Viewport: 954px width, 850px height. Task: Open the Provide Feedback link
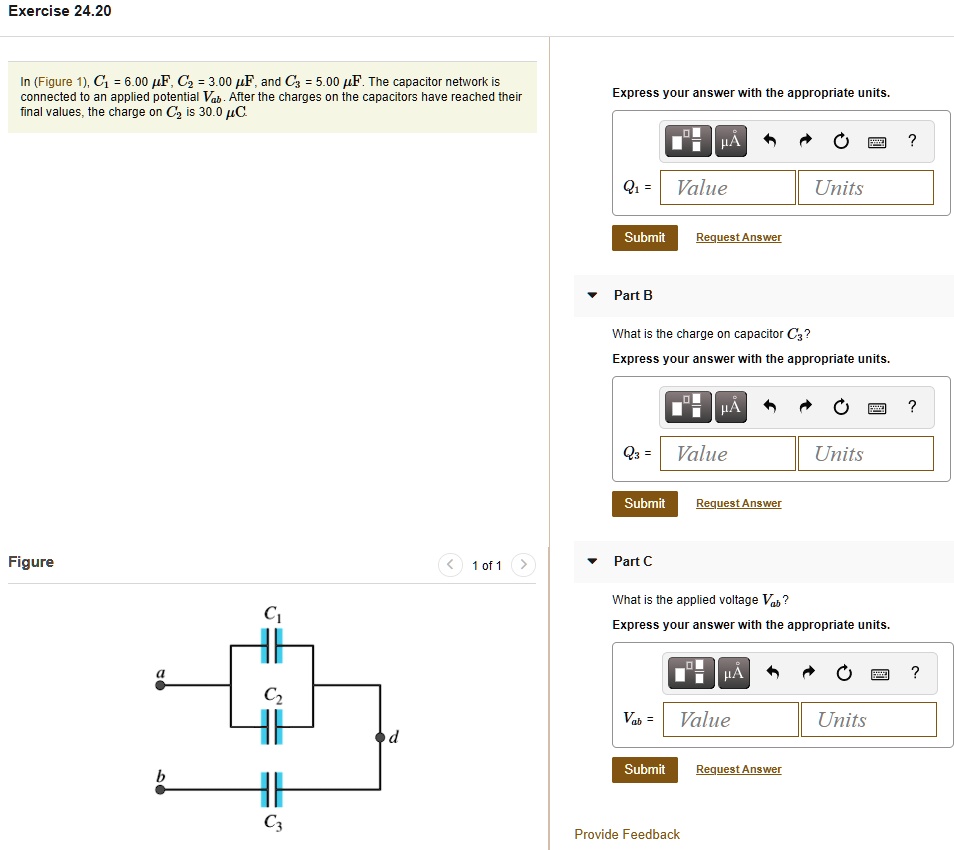click(x=626, y=833)
